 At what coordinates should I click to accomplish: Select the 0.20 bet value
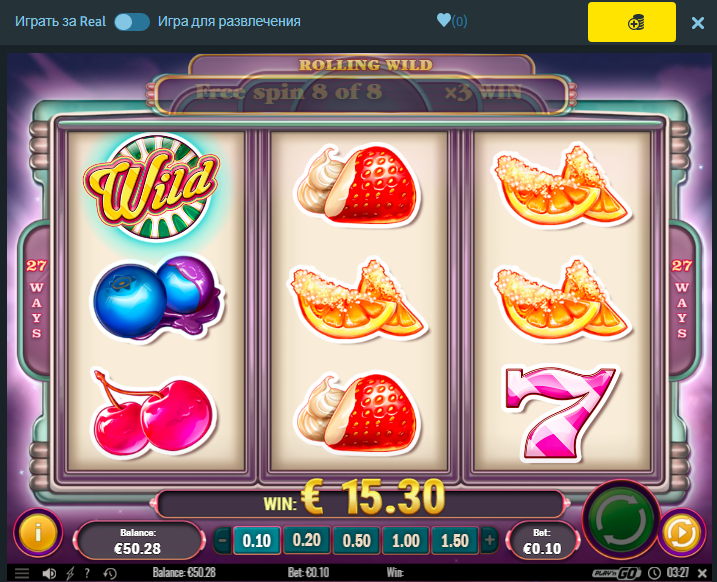(306, 540)
